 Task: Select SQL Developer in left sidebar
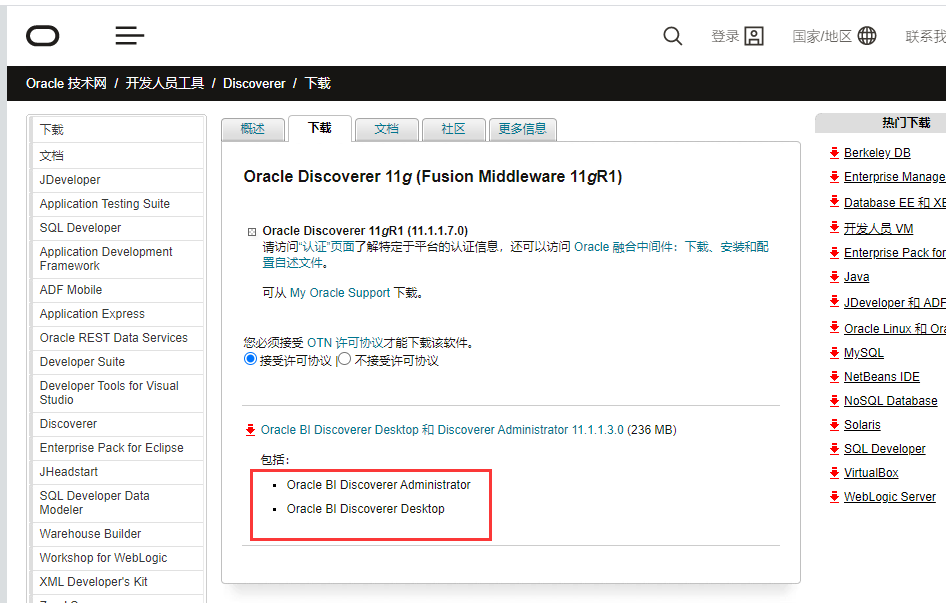pyautogui.click(x=80, y=228)
